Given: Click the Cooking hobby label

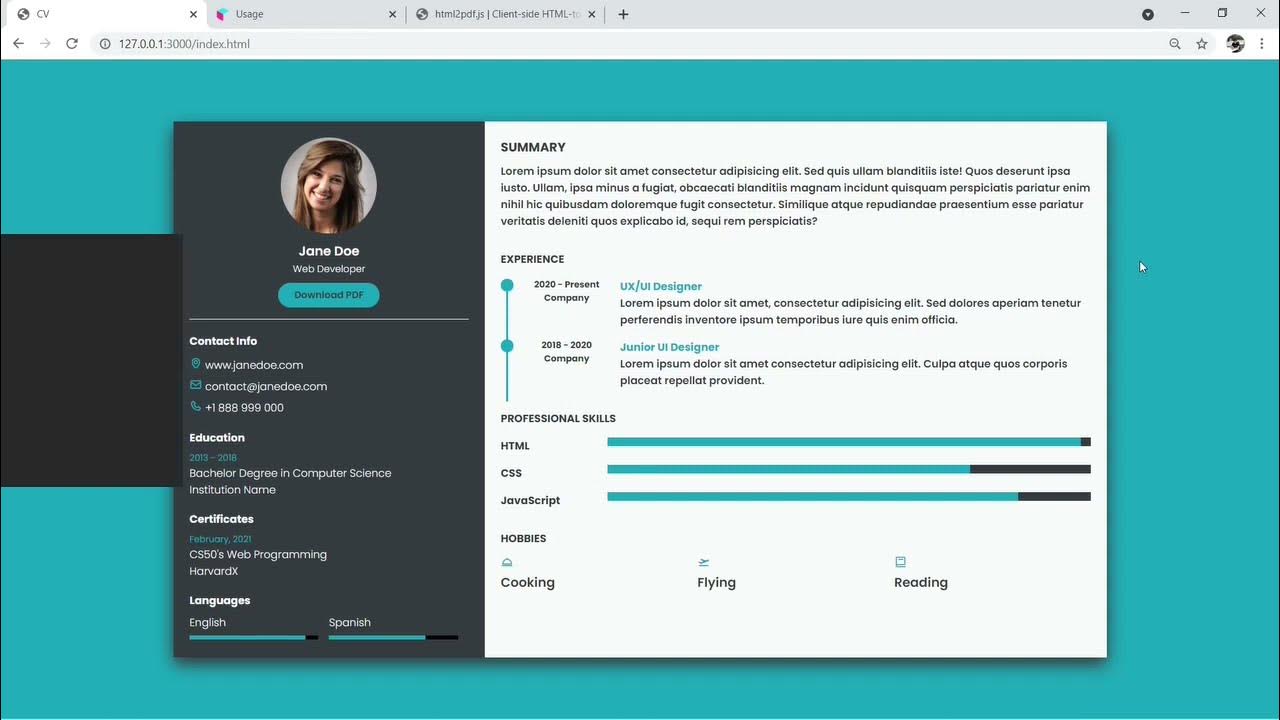Looking at the screenshot, I should coord(527,582).
